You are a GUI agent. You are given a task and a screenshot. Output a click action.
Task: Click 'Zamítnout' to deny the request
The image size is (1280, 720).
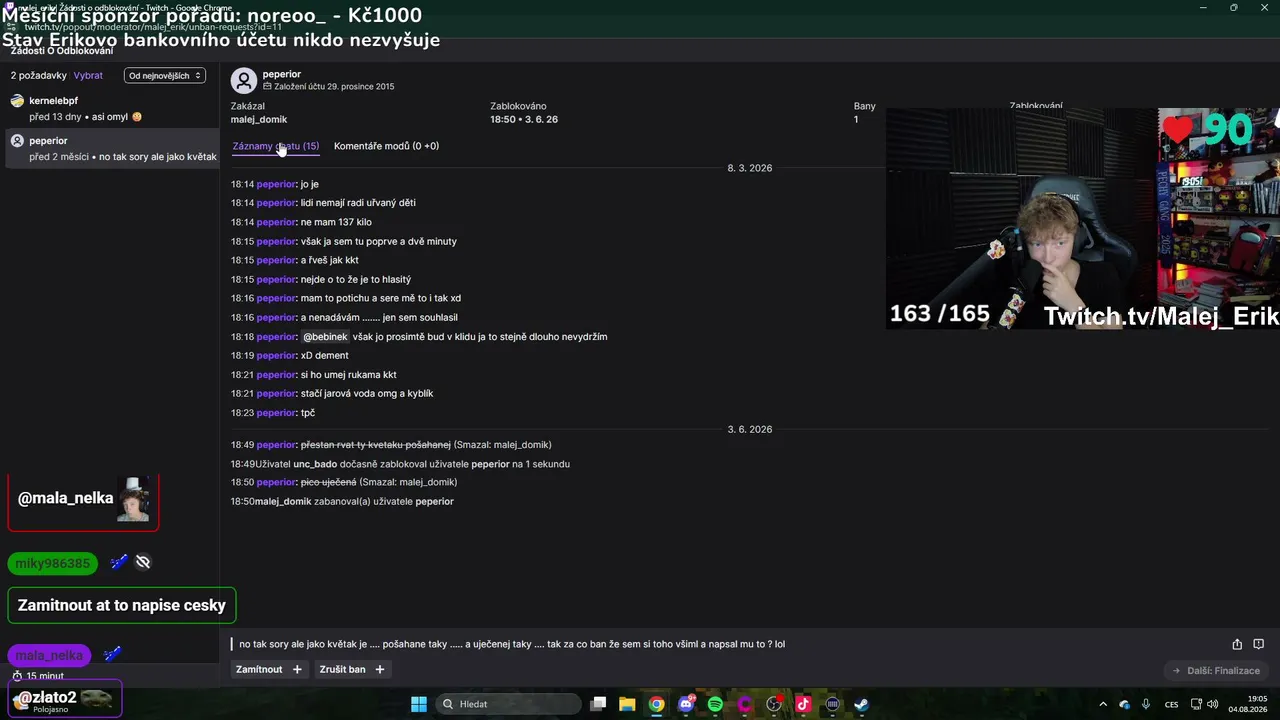pyautogui.click(x=269, y=669)
